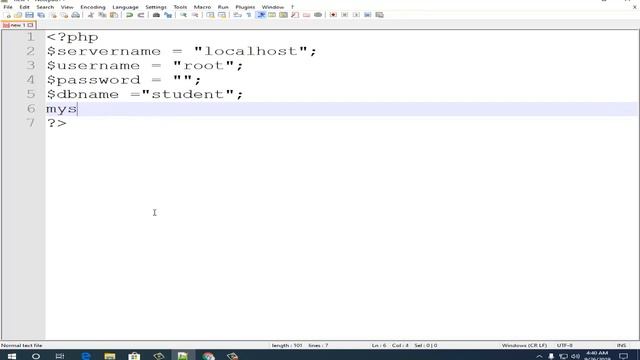Image resolution: width=640 pixels, height=360 pixels.
Task: Open Task View on the taskbar
Action: [x=60, y=356]
